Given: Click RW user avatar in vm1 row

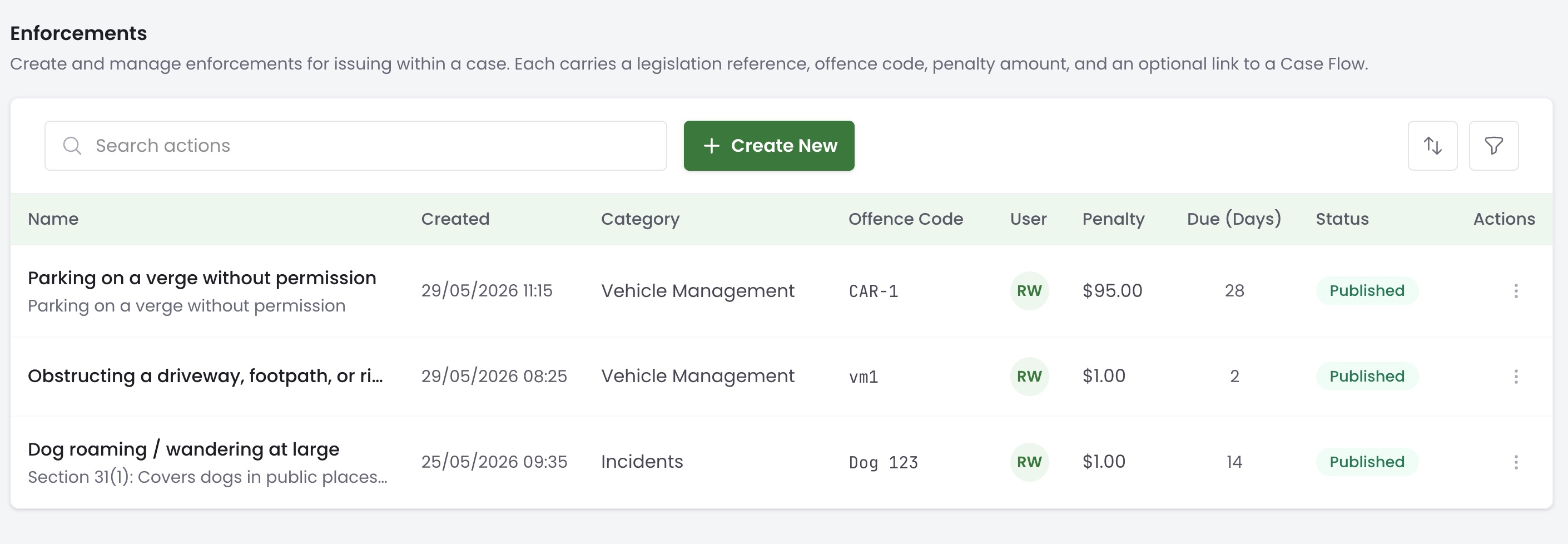Looking at the screenshot, I should [1029, 377].
